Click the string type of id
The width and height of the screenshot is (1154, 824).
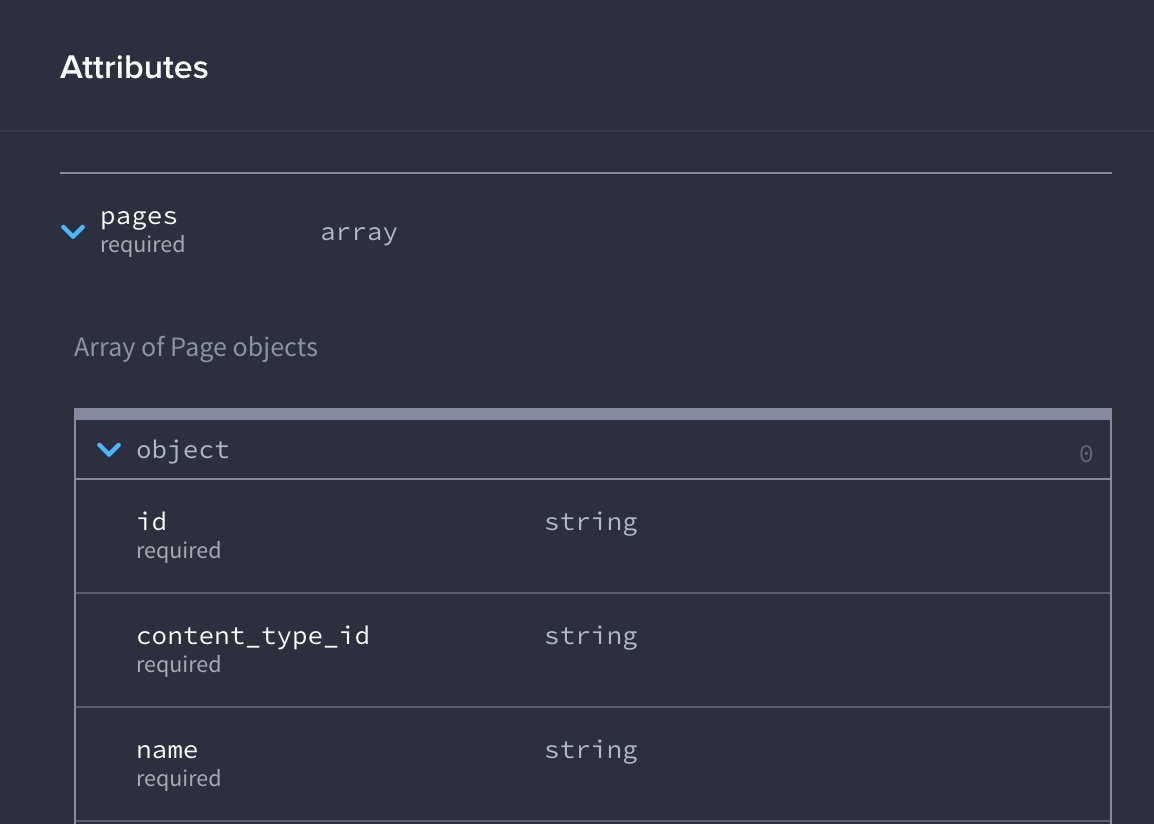pos(590,522)
